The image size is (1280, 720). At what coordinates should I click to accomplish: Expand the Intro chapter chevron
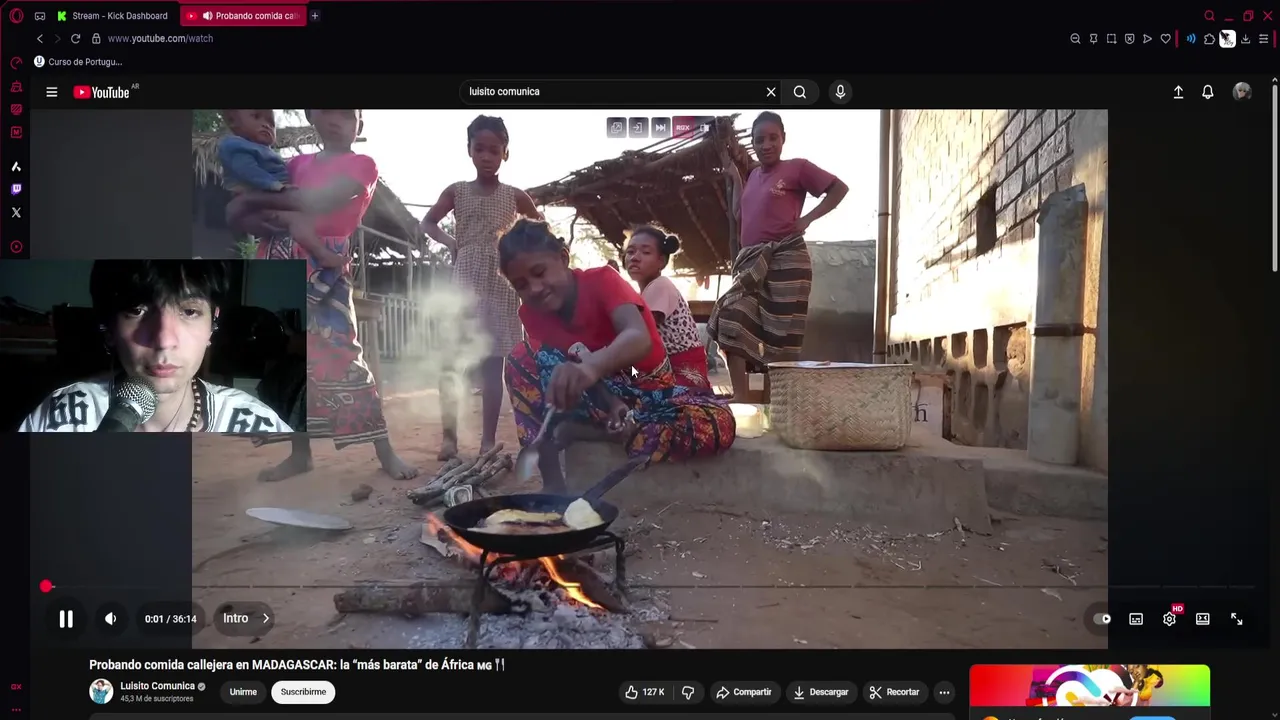[x=266, y=619]
